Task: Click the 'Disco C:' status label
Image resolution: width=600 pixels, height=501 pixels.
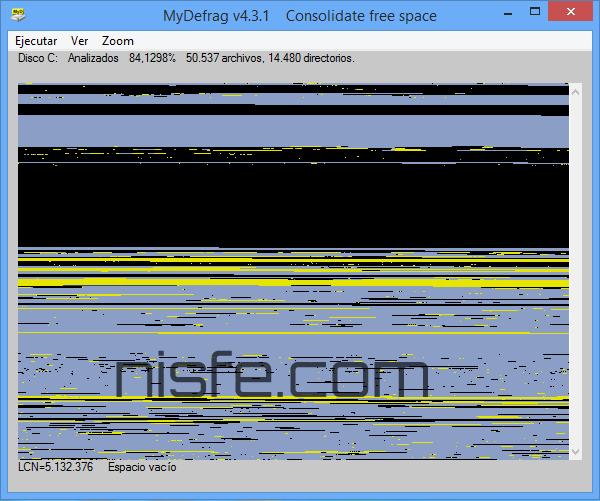Action: (x=38, y=58)
